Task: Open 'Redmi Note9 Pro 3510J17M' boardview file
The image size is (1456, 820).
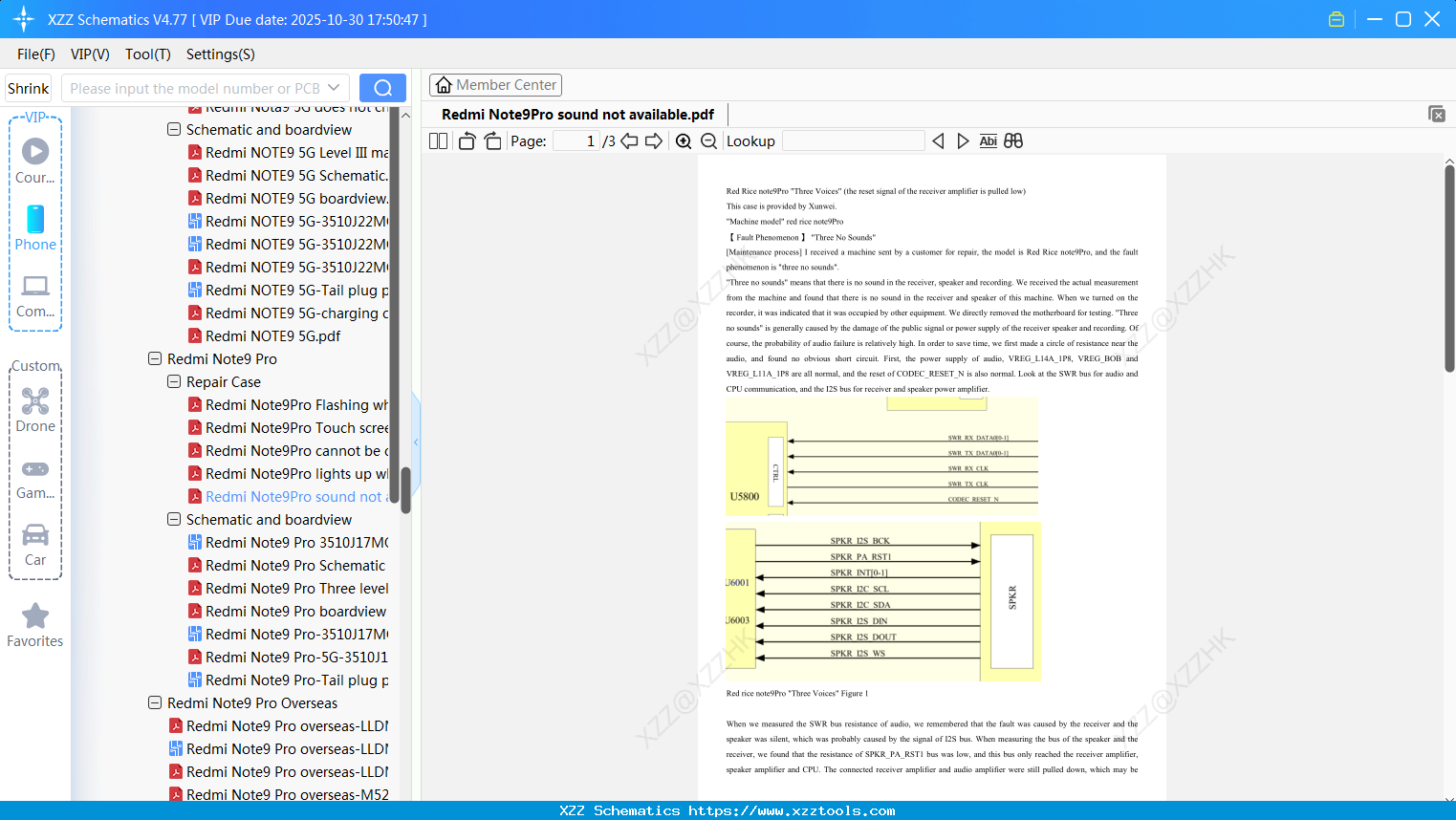Action: (288, 543)
